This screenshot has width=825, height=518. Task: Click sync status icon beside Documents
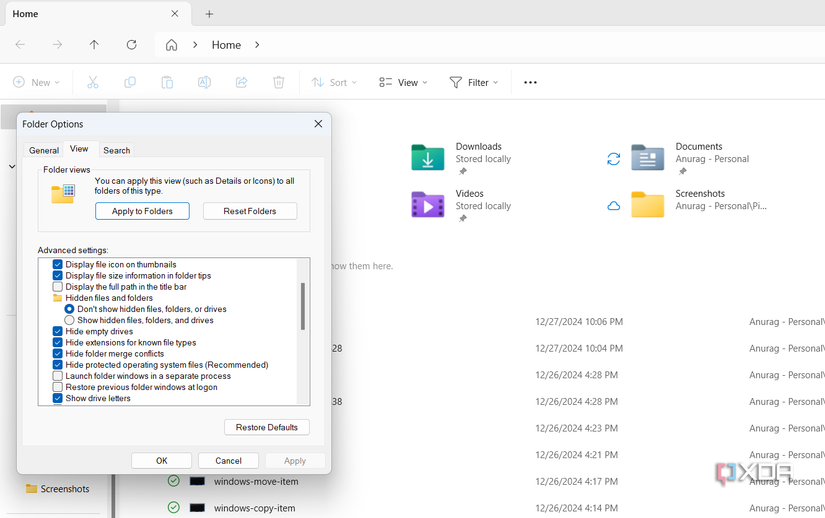[x=613, y=159]
